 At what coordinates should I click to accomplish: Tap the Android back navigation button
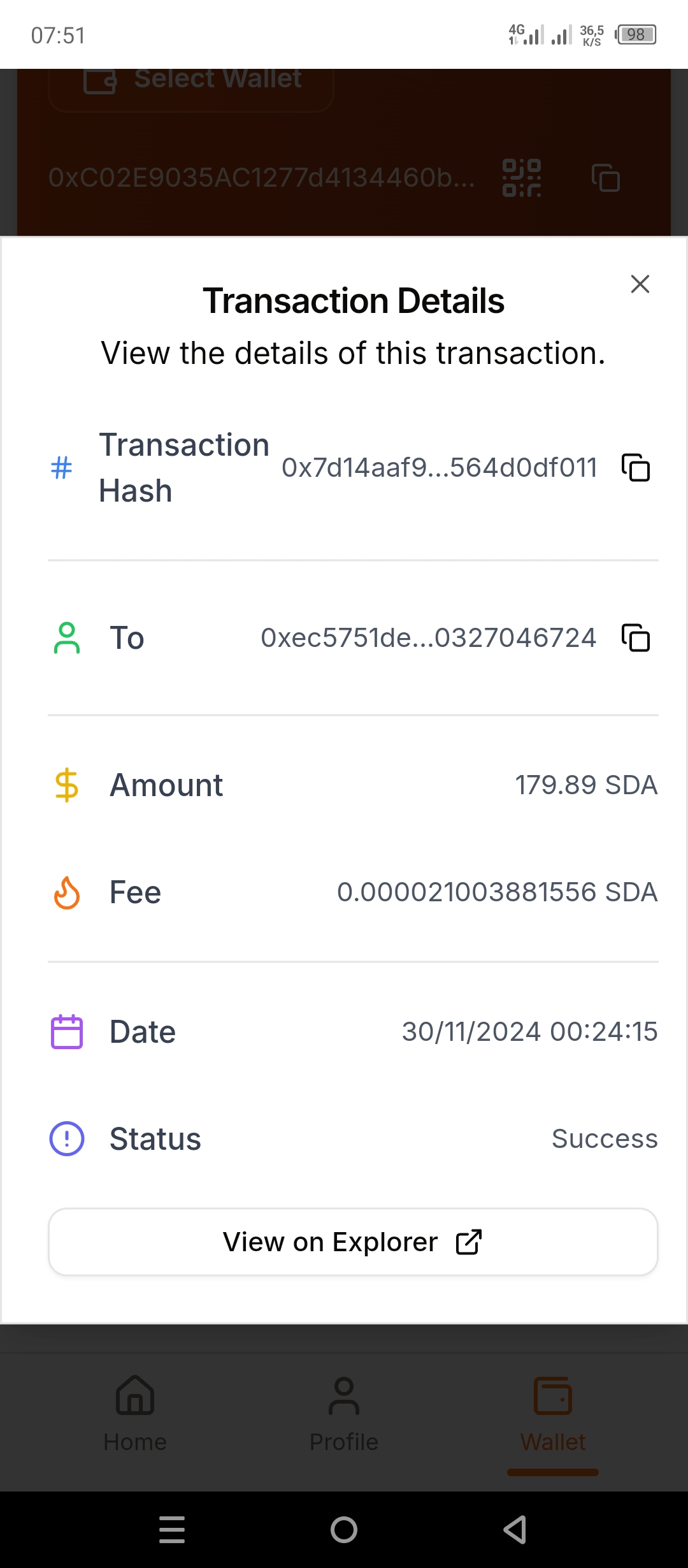[x=515, y=1529]
